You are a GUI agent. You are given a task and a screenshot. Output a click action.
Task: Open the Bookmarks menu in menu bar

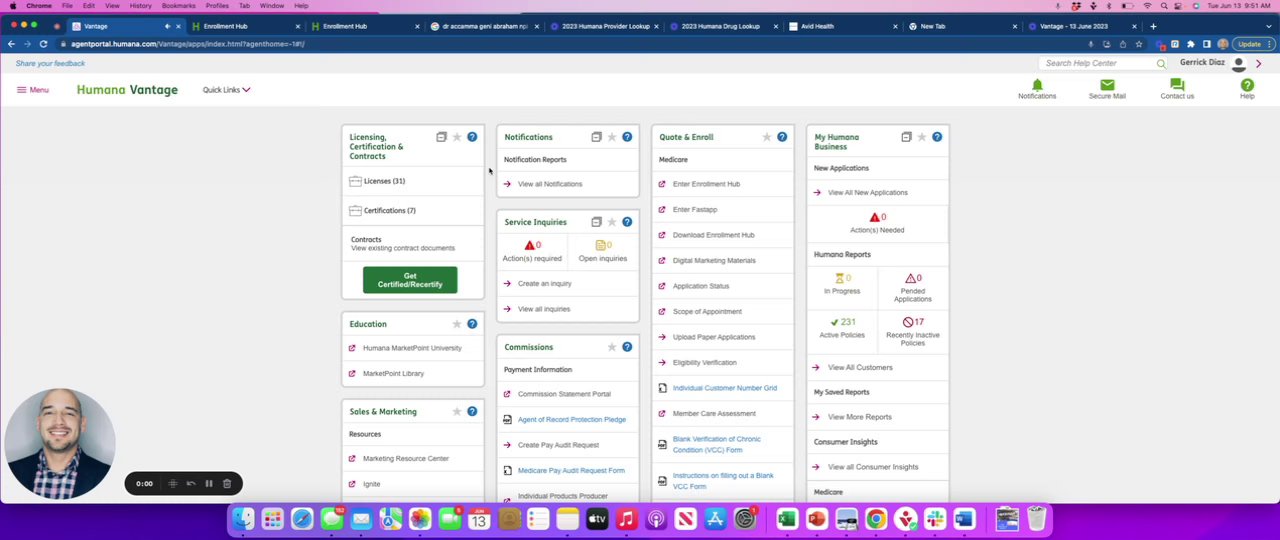[x=179, y=6]
